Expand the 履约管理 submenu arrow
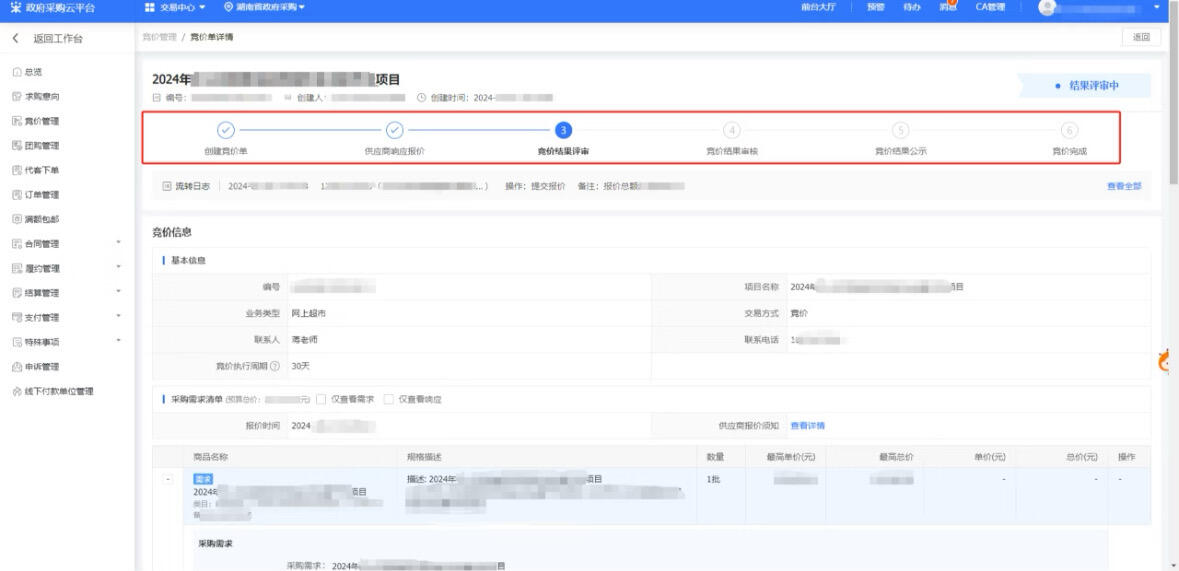Screen dimensions: 1179x571 (118, 268)
